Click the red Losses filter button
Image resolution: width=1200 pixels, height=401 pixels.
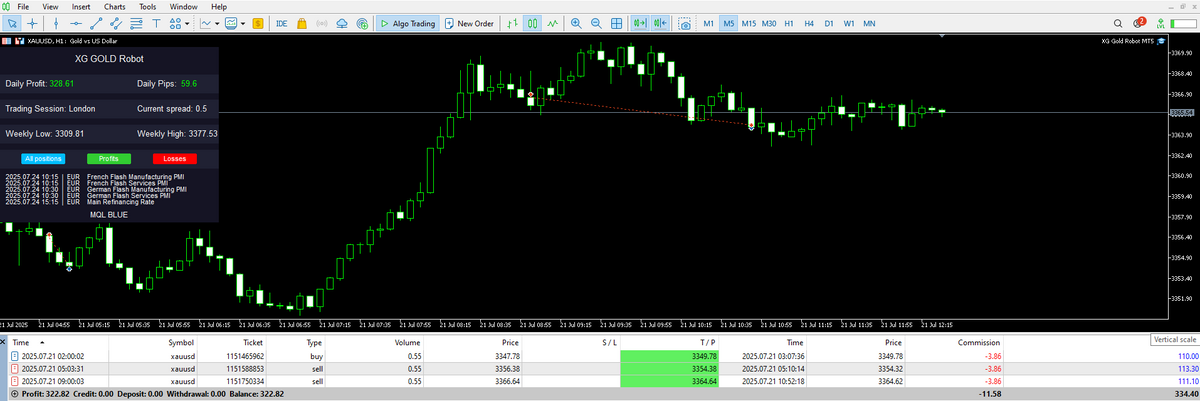pyautogui.click(x=175, y=158)
